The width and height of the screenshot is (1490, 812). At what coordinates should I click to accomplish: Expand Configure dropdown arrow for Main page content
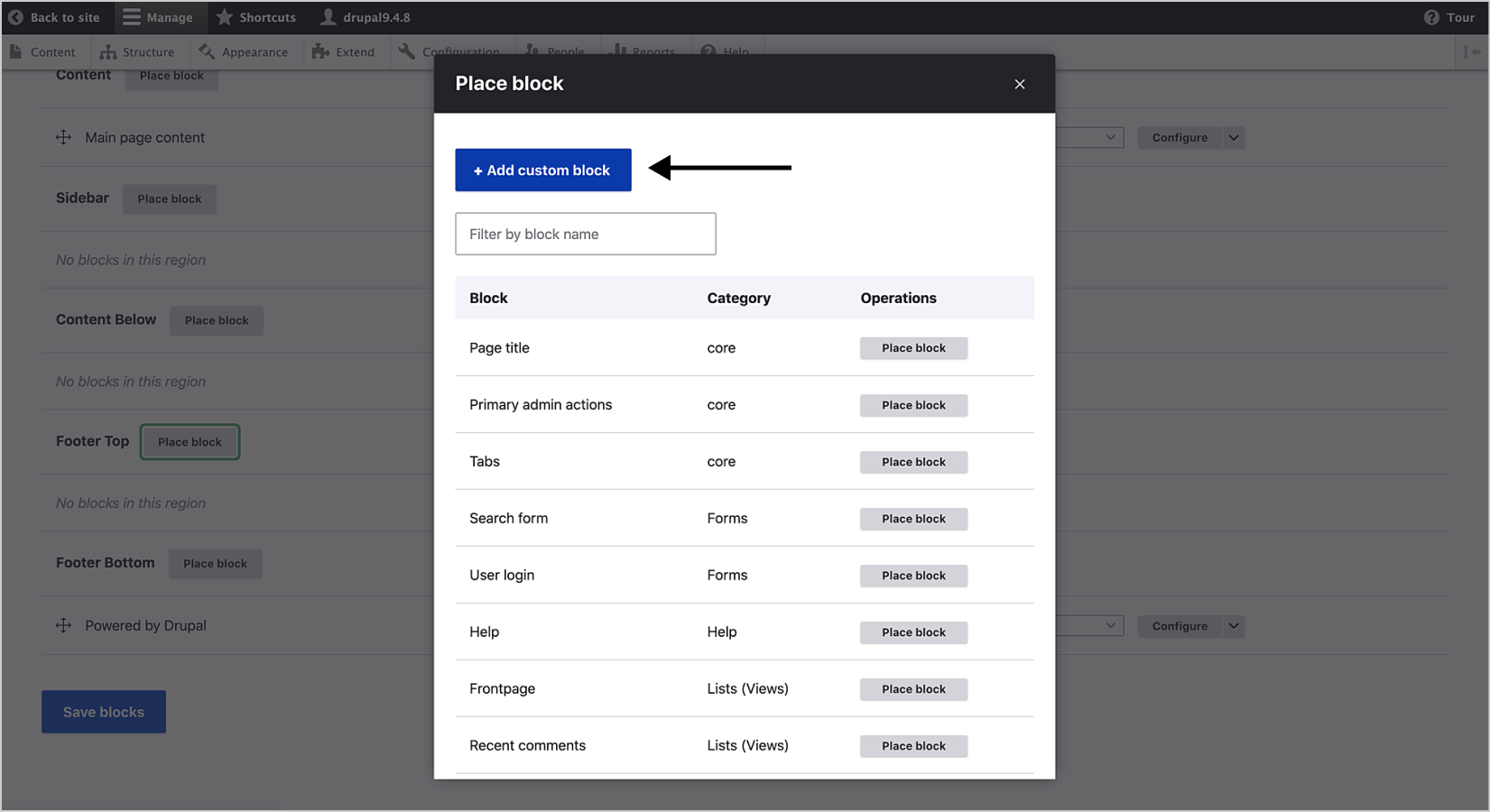coord(1234,138)
